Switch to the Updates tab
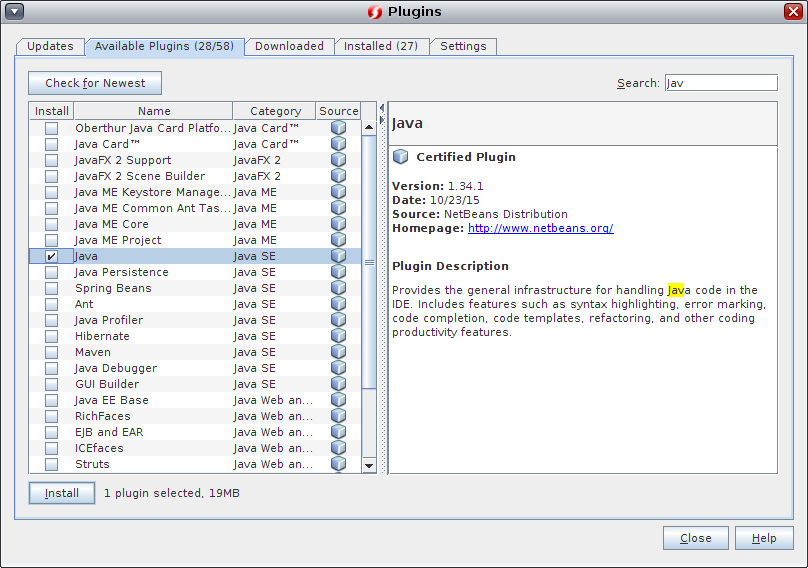The image size is (808, 568). (50, 46)
